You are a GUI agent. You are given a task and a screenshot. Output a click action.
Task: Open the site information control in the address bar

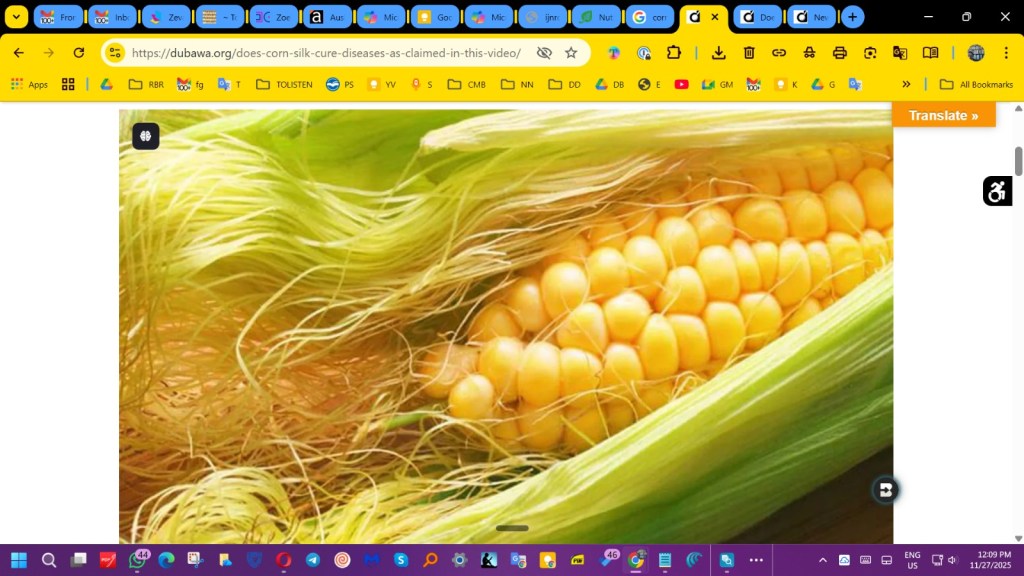pyautogui.click(x=115, y=53)
